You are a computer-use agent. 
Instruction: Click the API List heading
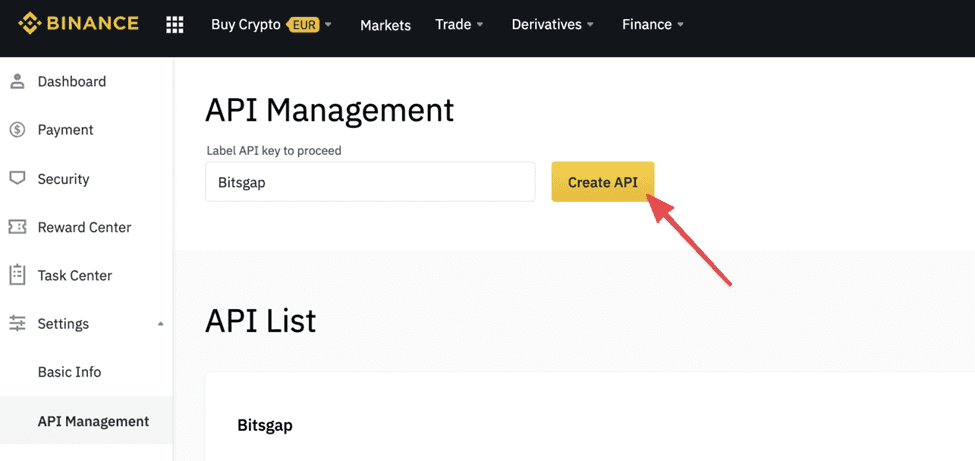(261, 321)
